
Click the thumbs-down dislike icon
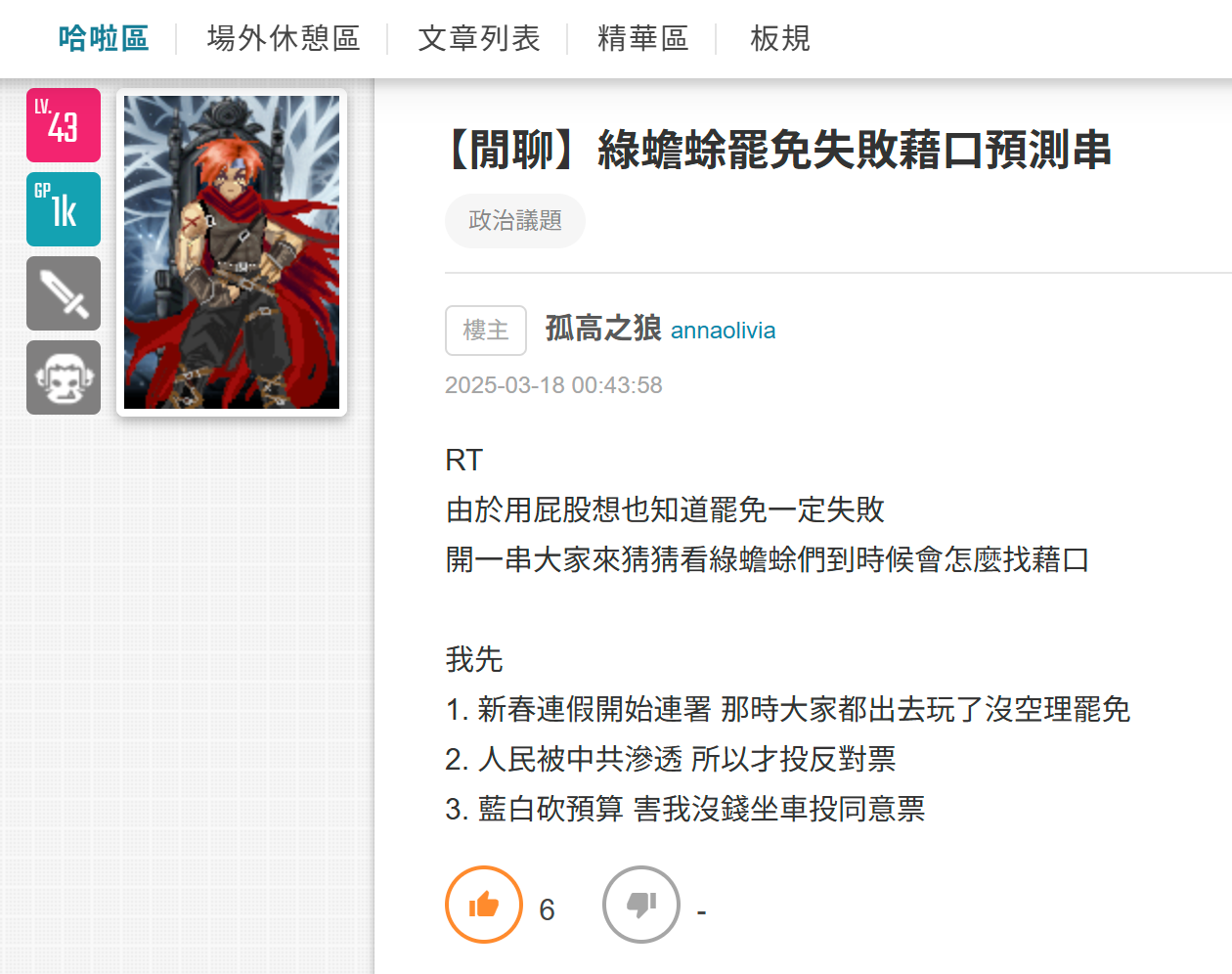[x=641, y=905]
